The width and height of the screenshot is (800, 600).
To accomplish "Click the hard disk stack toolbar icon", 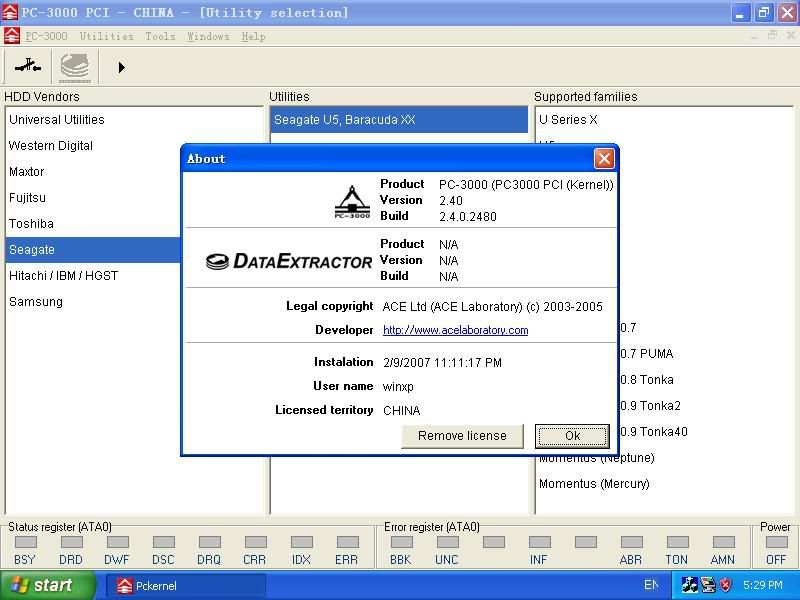I will (x=75, y=67).
